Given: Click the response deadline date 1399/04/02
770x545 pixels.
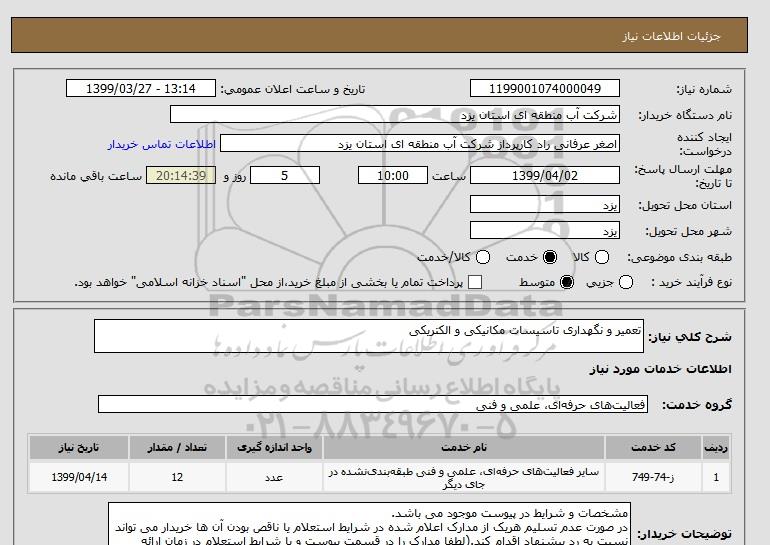Looking at the screenshot, I should coord(545,175).
